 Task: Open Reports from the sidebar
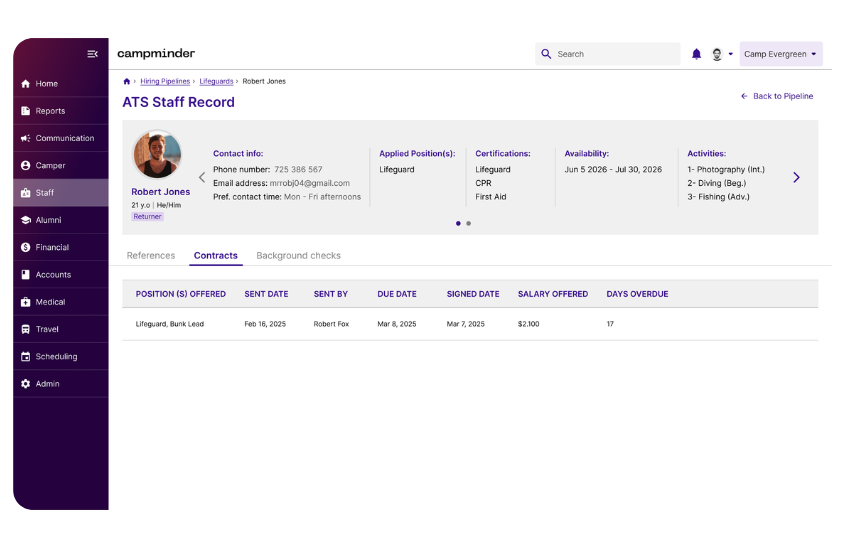tap(50, 111)
